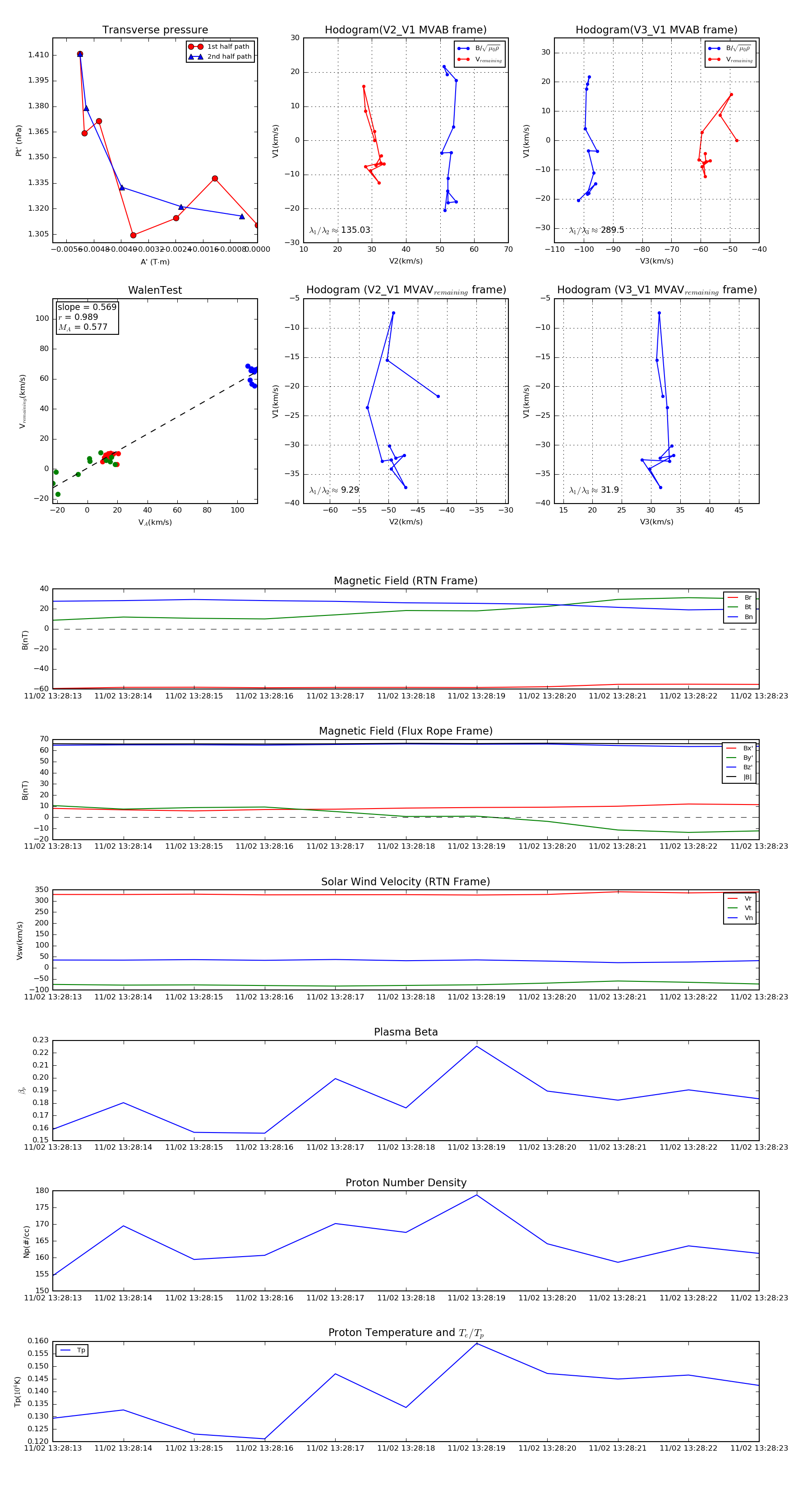The height and width of the screenshot is (1489, 812).
Task: Click the "Hodogram(V3_V1 MVAB frame)" title
Action: (656, 29)
